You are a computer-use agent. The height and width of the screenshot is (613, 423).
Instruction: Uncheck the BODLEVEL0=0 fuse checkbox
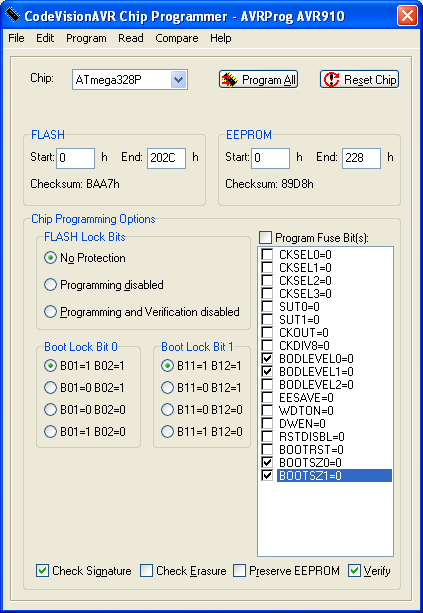[x=267, y=358]
